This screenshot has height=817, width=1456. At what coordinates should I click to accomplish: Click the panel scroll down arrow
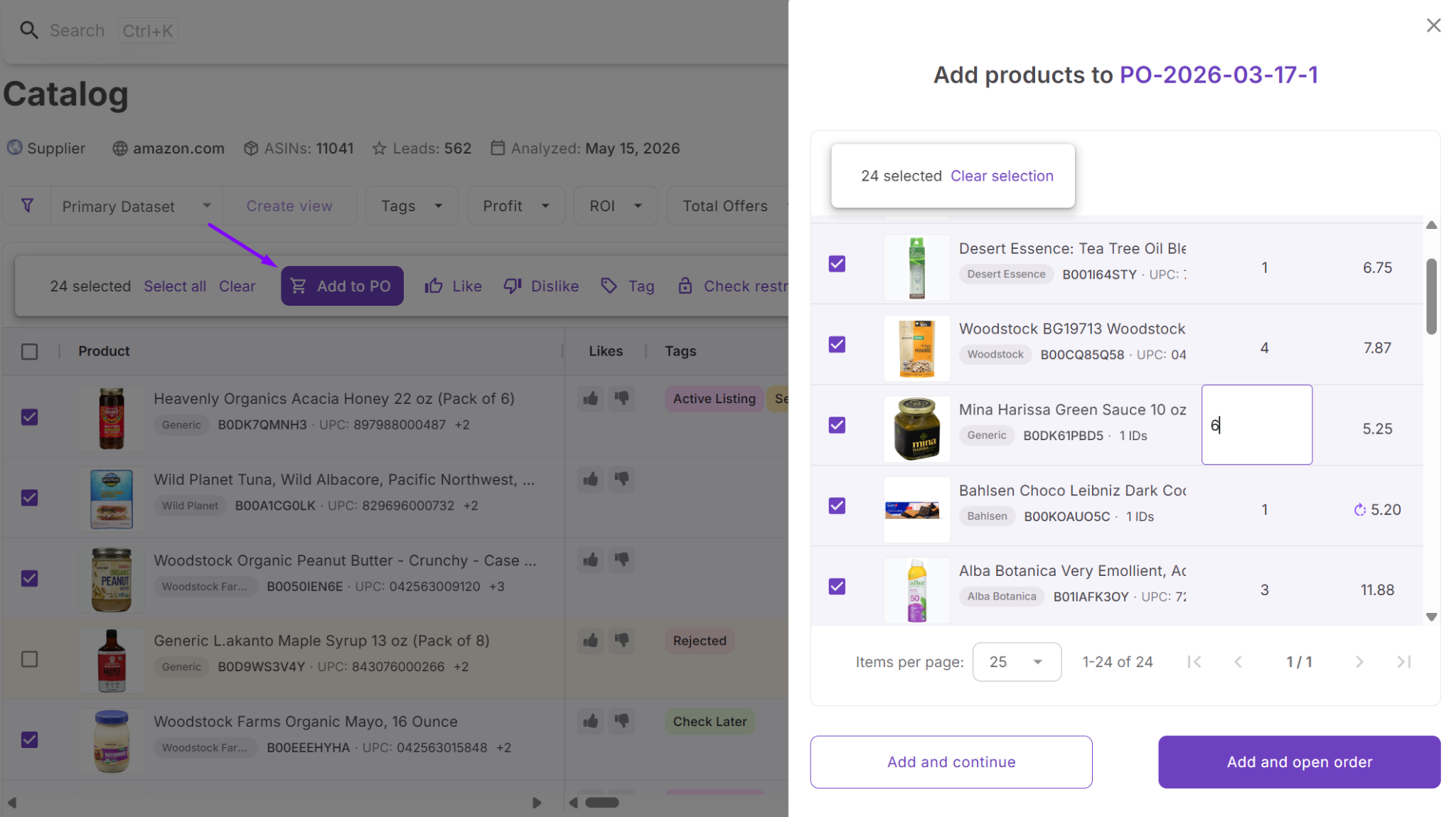click(1431, 616)
